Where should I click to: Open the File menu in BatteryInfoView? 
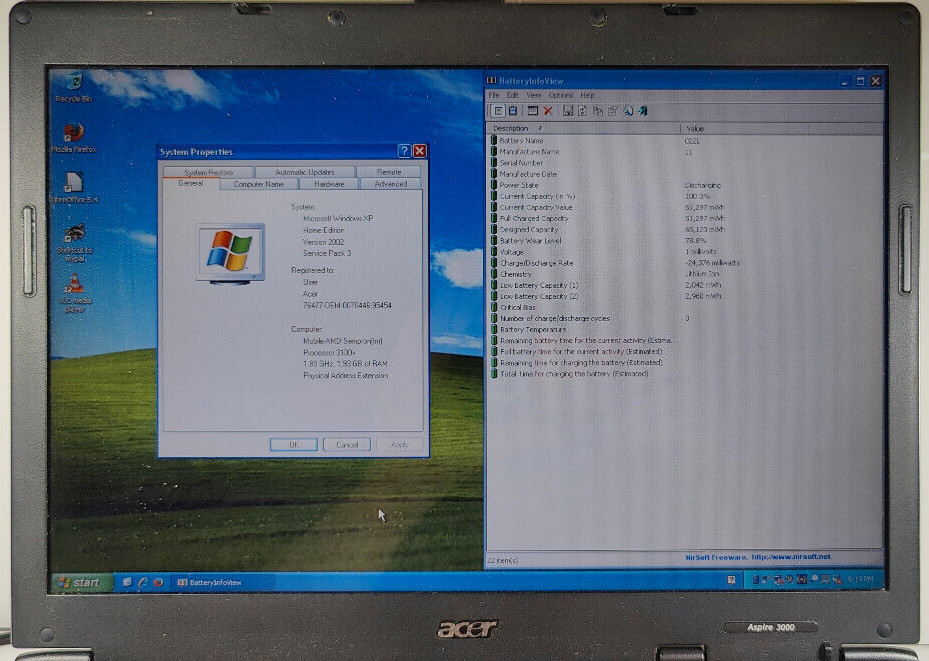[494, 95]
